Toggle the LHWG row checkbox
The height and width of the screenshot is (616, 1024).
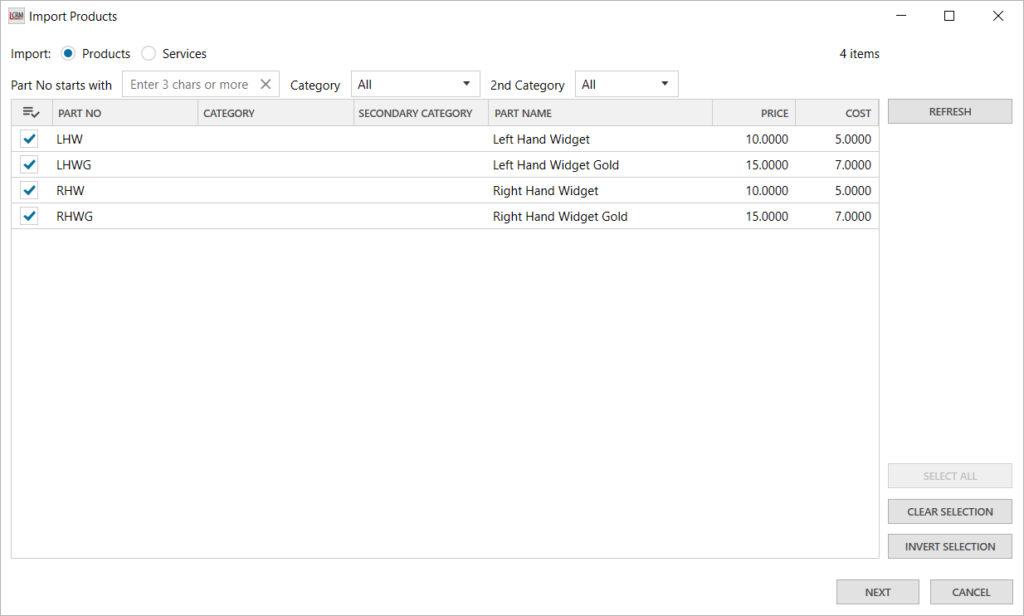tap(30, 165)
